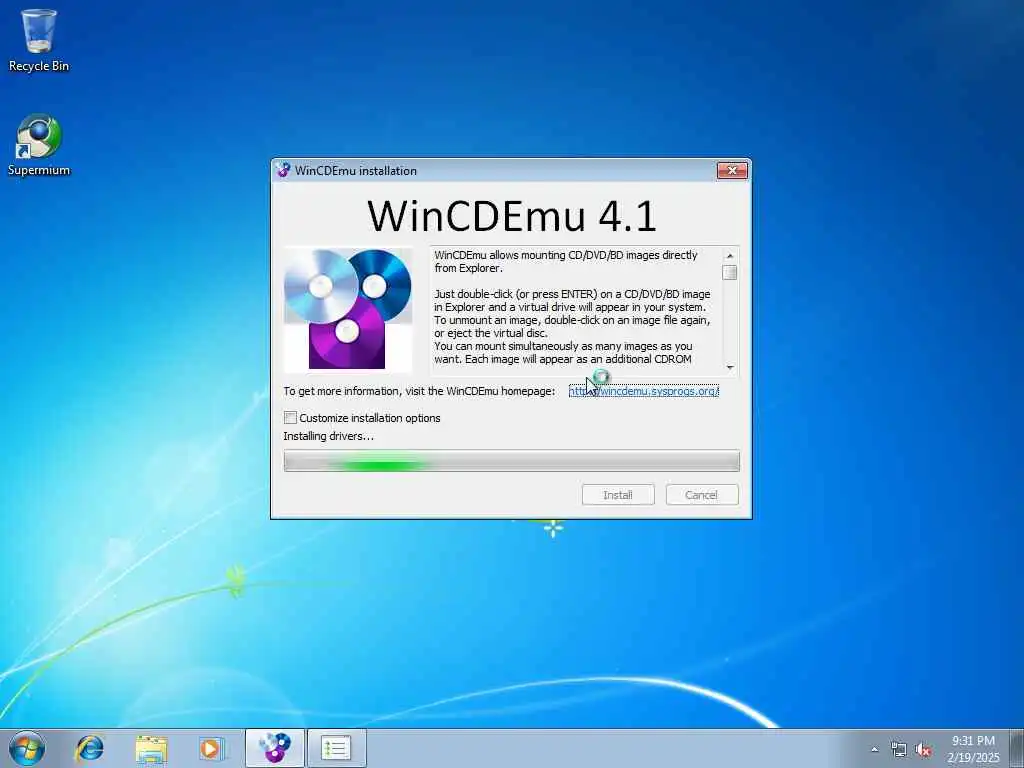This screenshot has height=768, width=1024.
Task: Open the clock showing 9:31 PM
Action: [x=973, y=748]
